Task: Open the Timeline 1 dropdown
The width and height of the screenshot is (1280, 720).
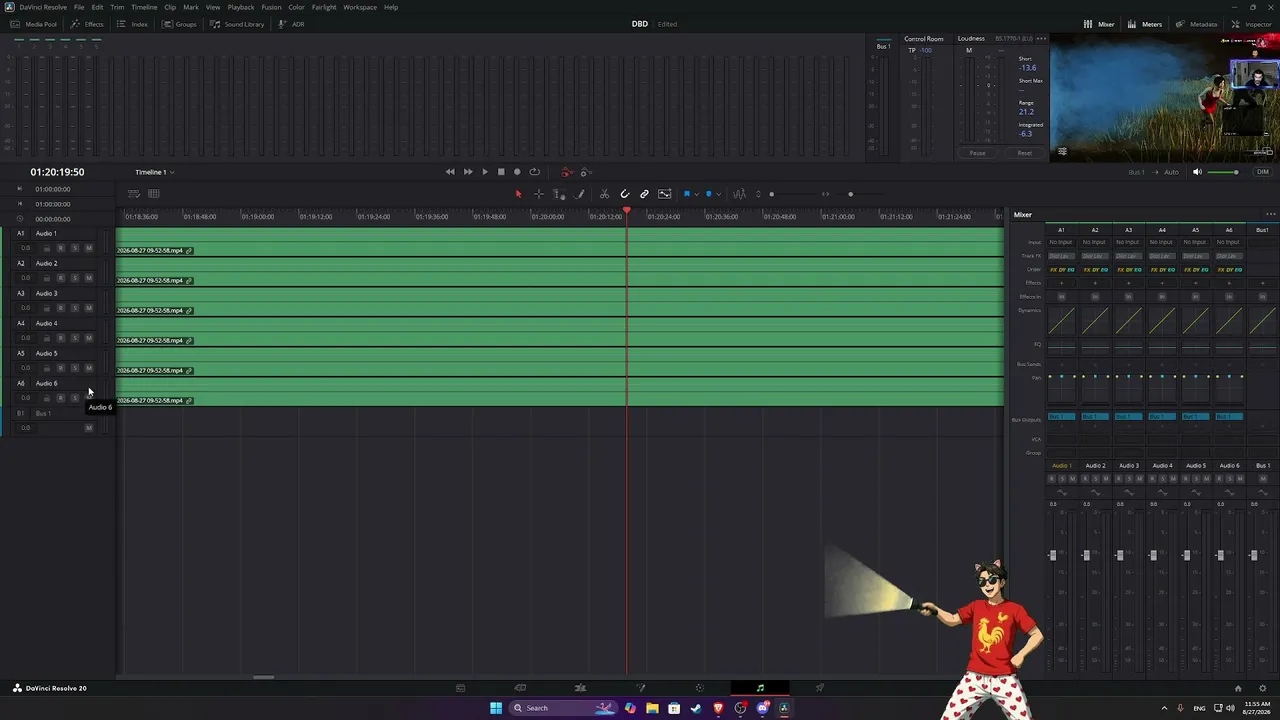Action: [x=155, y=172]
